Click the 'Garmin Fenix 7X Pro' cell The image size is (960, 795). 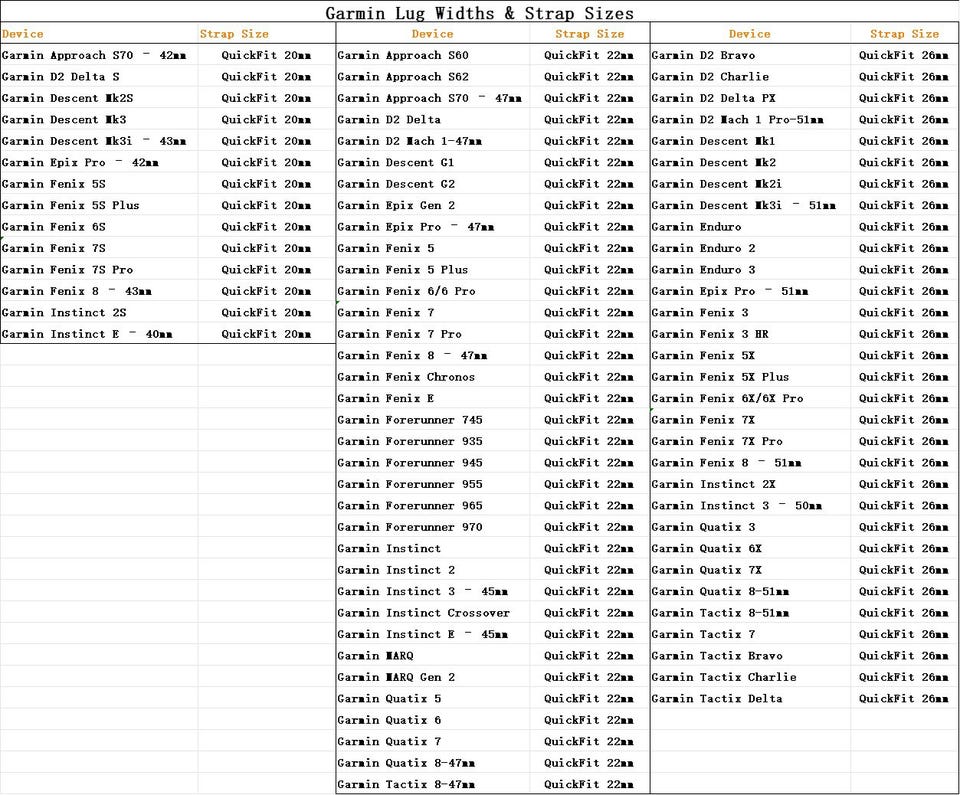tap(750, 441)
